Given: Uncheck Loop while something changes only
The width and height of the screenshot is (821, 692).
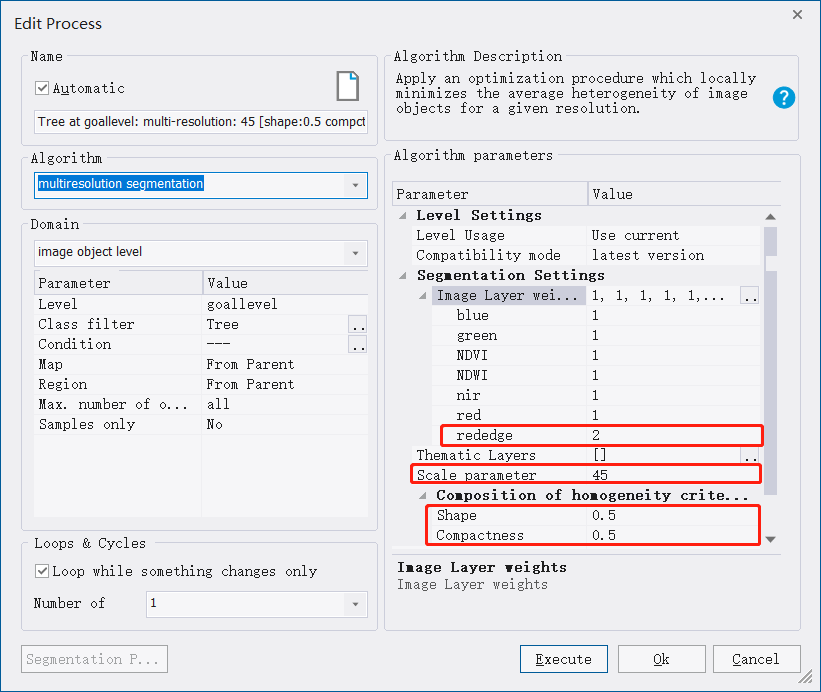Looking at the screenshot, I should click(x=42, y=572).
